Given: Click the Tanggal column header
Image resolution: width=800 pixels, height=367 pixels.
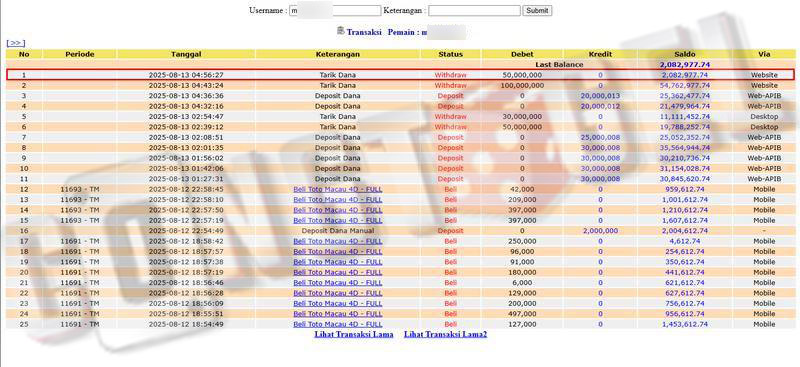Looking at the screenshot, I should [x=186, y=54].
